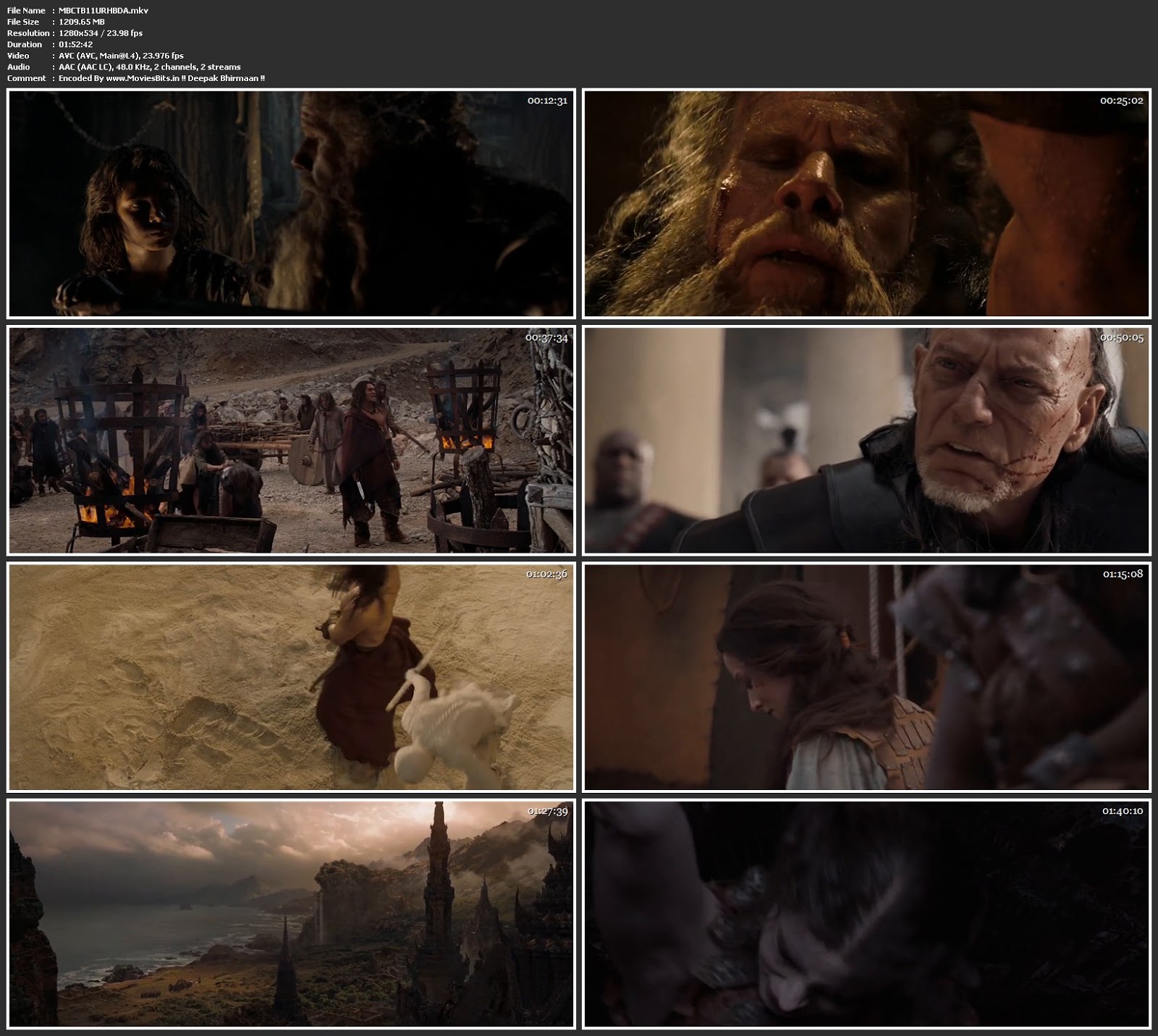Open the sand fight thumbnail at 01:02:36

tap(291, 677)
